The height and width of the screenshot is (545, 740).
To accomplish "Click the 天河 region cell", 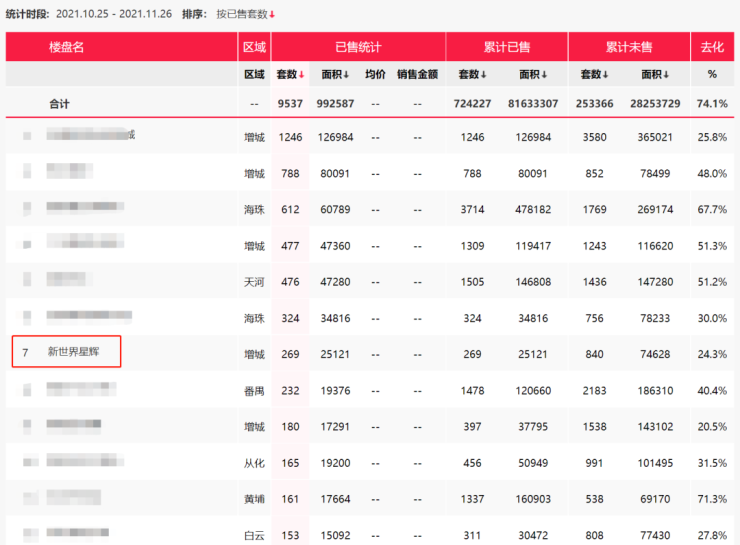I will 254,281.
